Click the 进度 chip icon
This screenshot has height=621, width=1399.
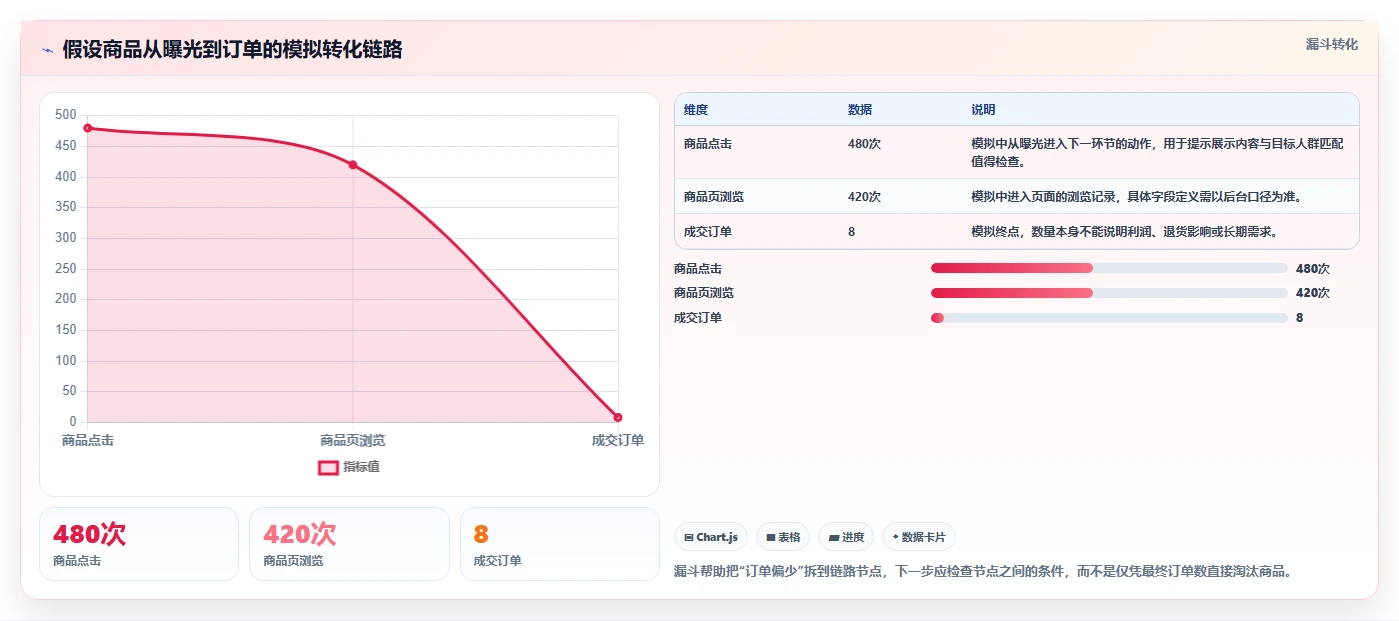tap(833, 537)
